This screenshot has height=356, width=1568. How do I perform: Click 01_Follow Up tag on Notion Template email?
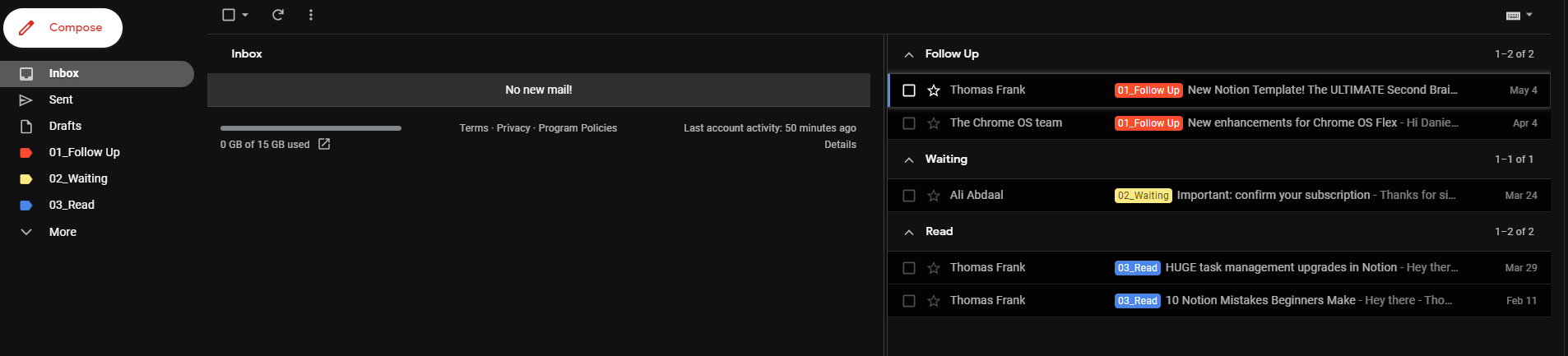(x=1148, y=90)
